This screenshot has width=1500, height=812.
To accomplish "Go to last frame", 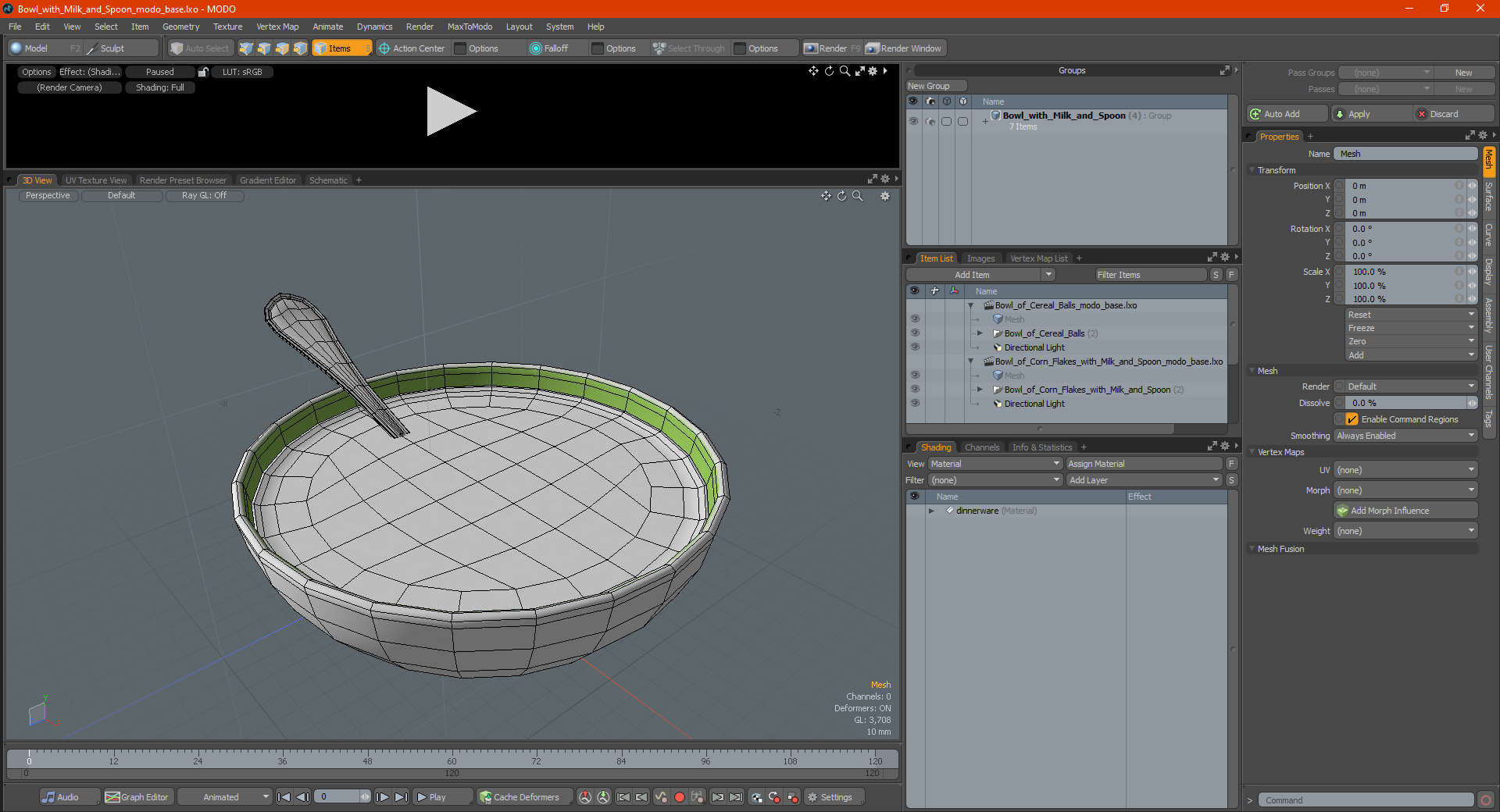I will click(401, 797).
